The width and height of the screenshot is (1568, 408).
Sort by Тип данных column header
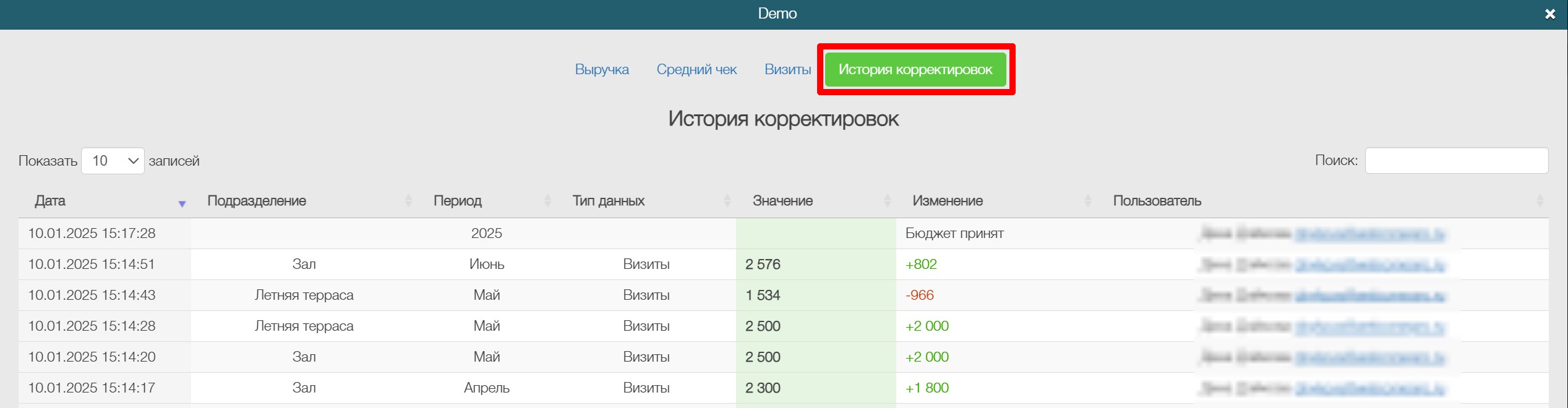point(608,201)
